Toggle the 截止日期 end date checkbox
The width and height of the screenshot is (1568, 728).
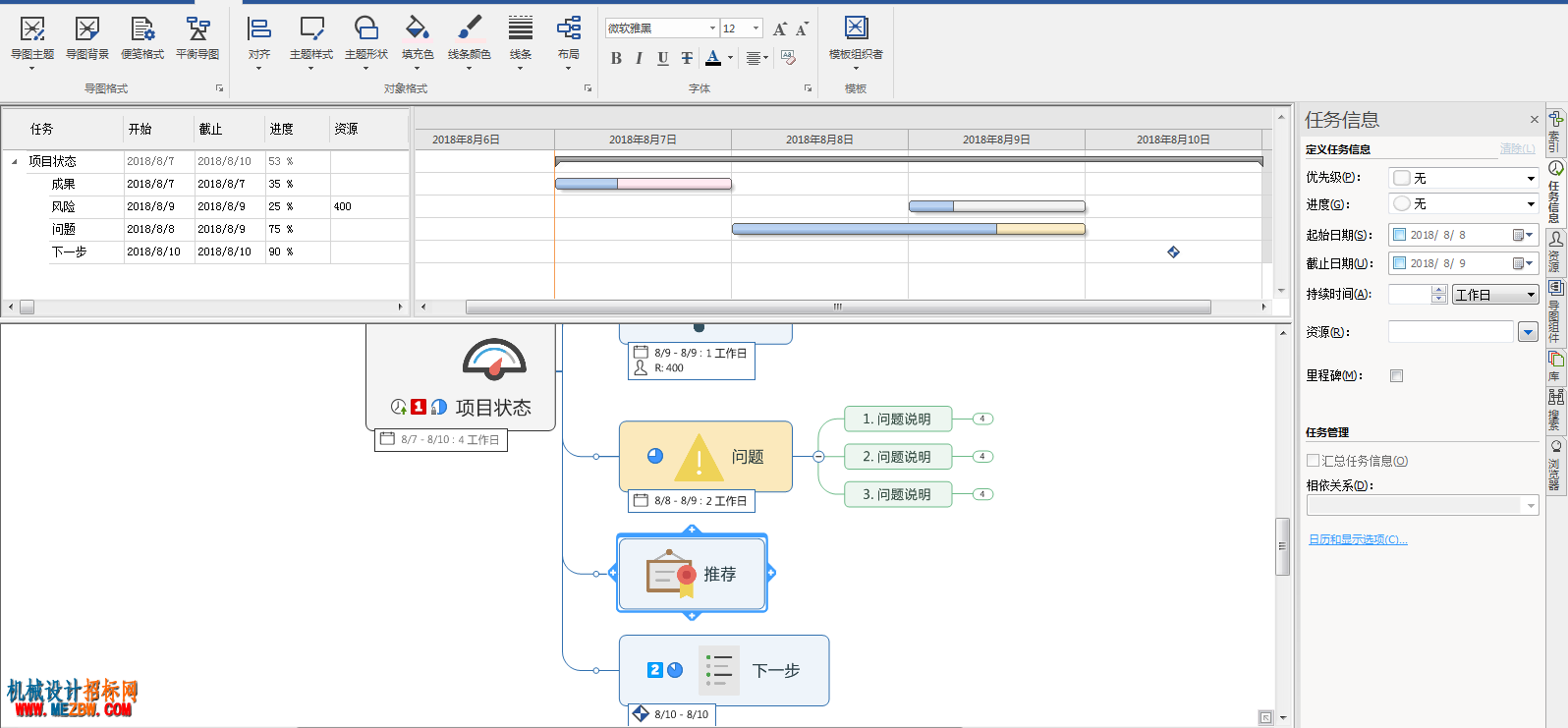tap(1400, 263)
